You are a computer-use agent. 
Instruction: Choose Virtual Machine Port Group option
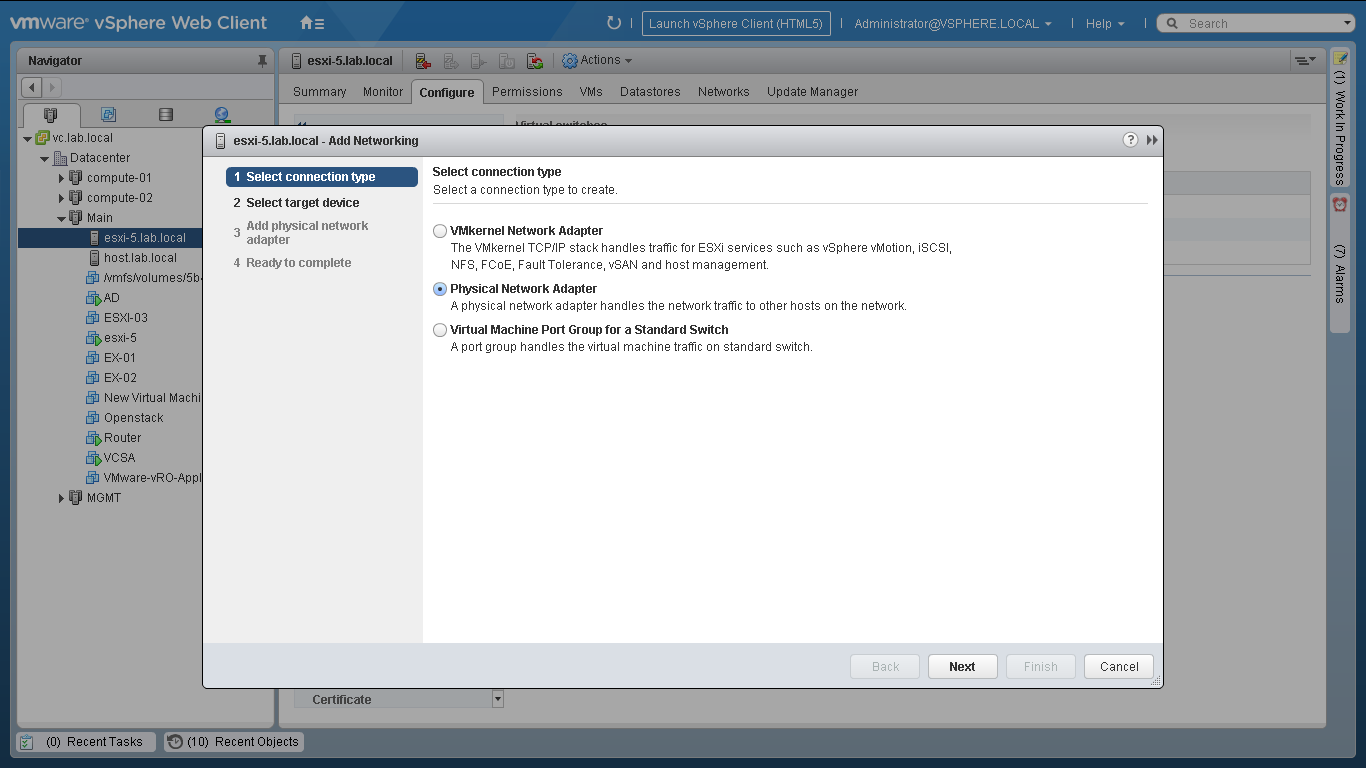click(x=440, y=330)
